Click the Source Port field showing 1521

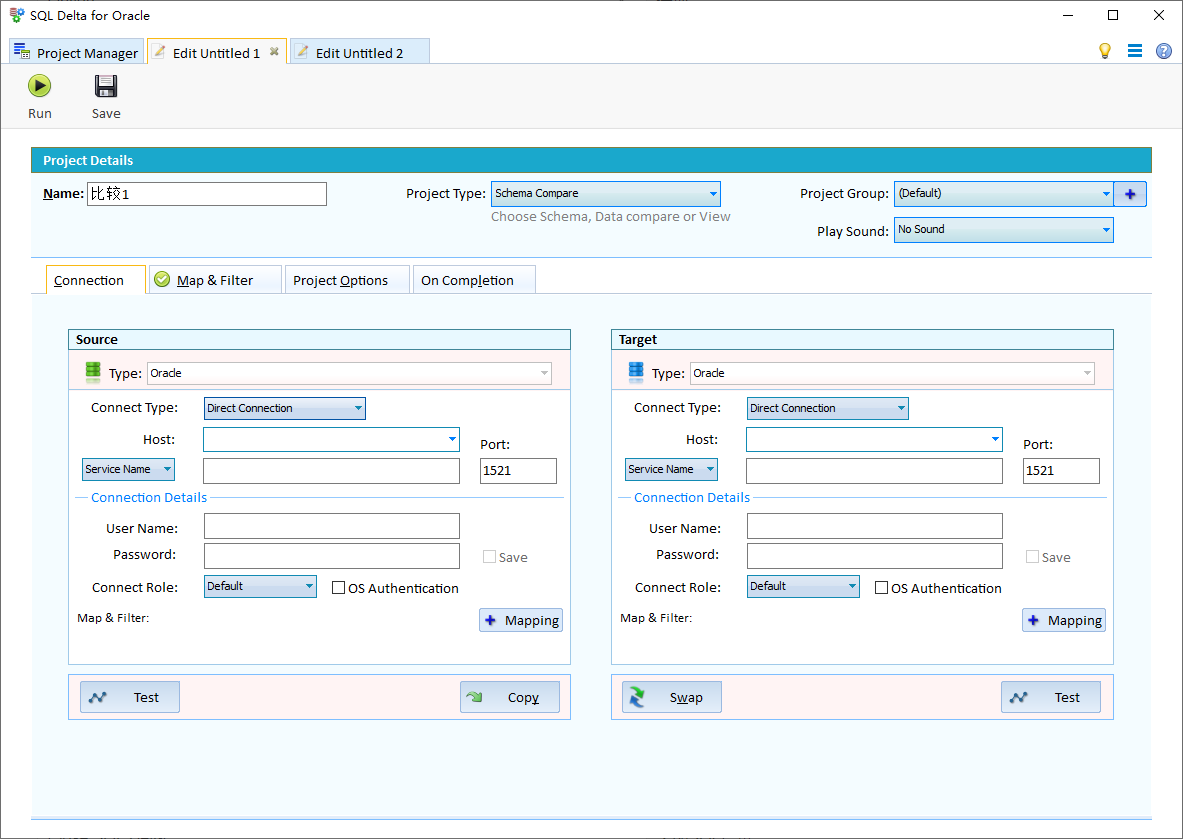[518, 471]
